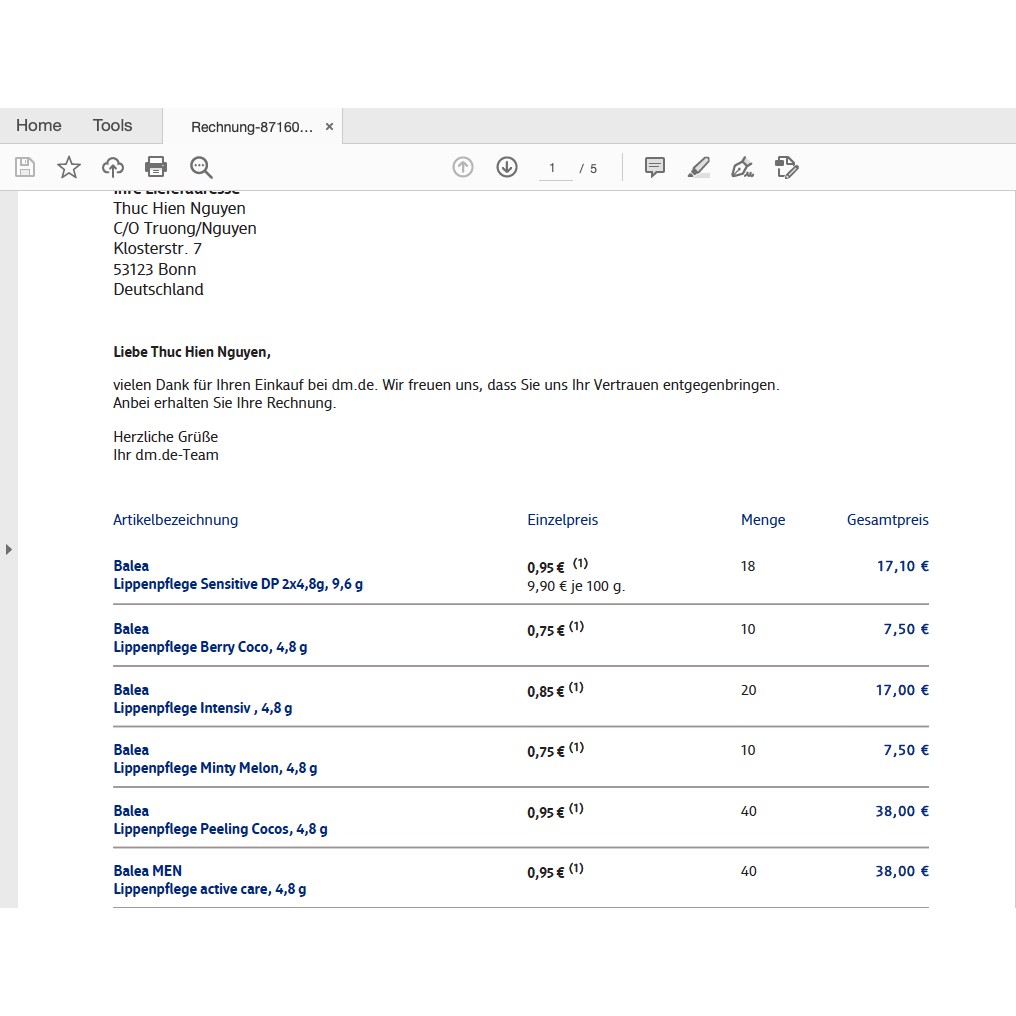1016x1016 pixels.
Task: Select the highlight text pen tool
Action: (699, 167)
